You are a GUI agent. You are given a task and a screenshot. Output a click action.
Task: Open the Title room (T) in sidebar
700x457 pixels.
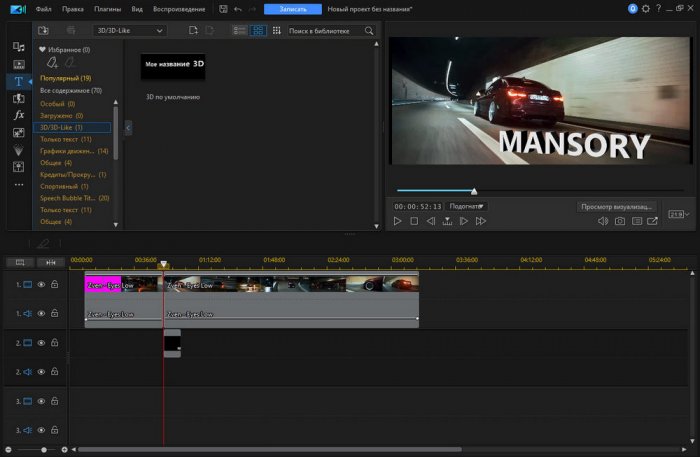click(18, 81)
